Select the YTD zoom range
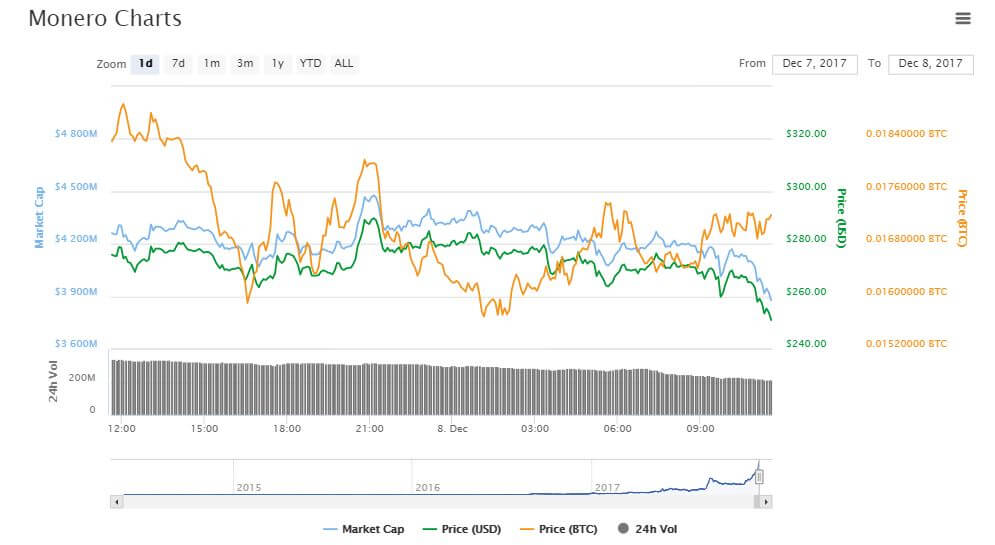 [310, 63]
